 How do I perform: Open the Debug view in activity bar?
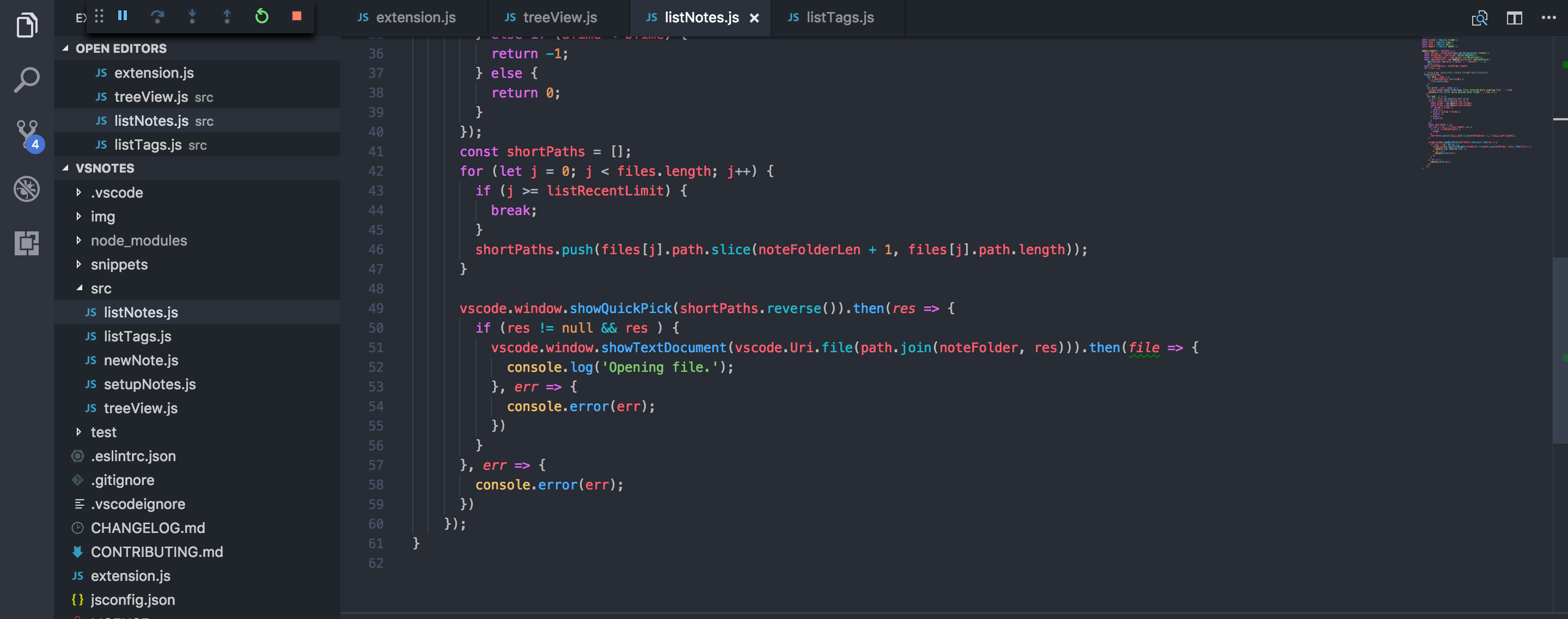27,189
